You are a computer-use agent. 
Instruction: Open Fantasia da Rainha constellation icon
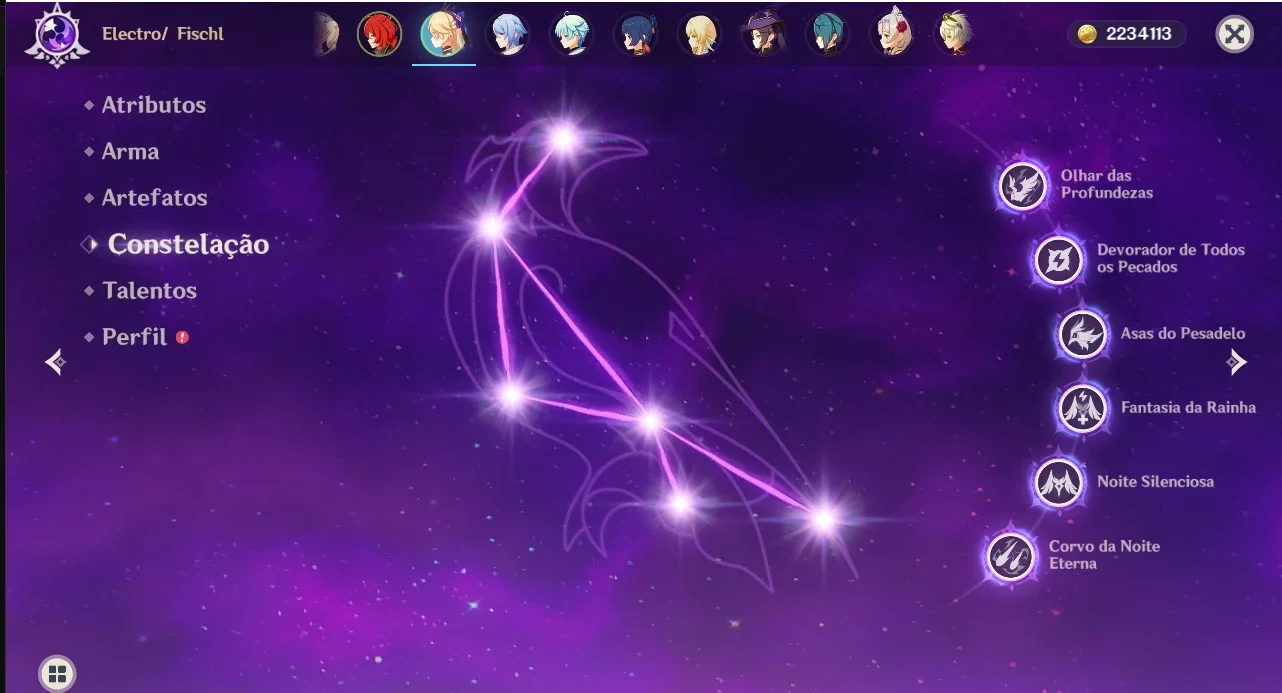(1082, 408)
